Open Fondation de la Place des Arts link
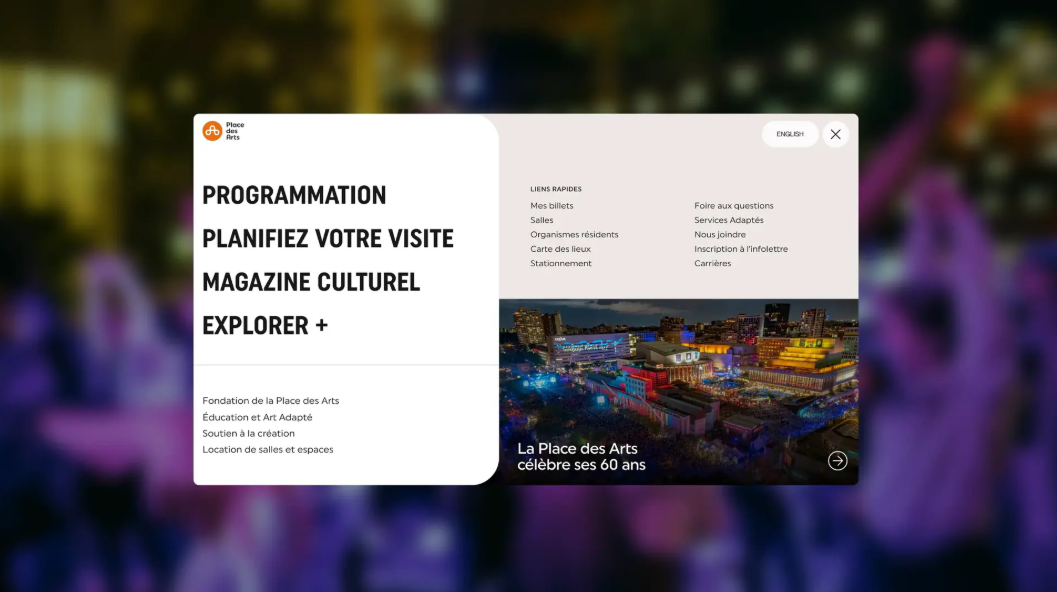Screen dimensions: 1057x592 click(270, 401)
